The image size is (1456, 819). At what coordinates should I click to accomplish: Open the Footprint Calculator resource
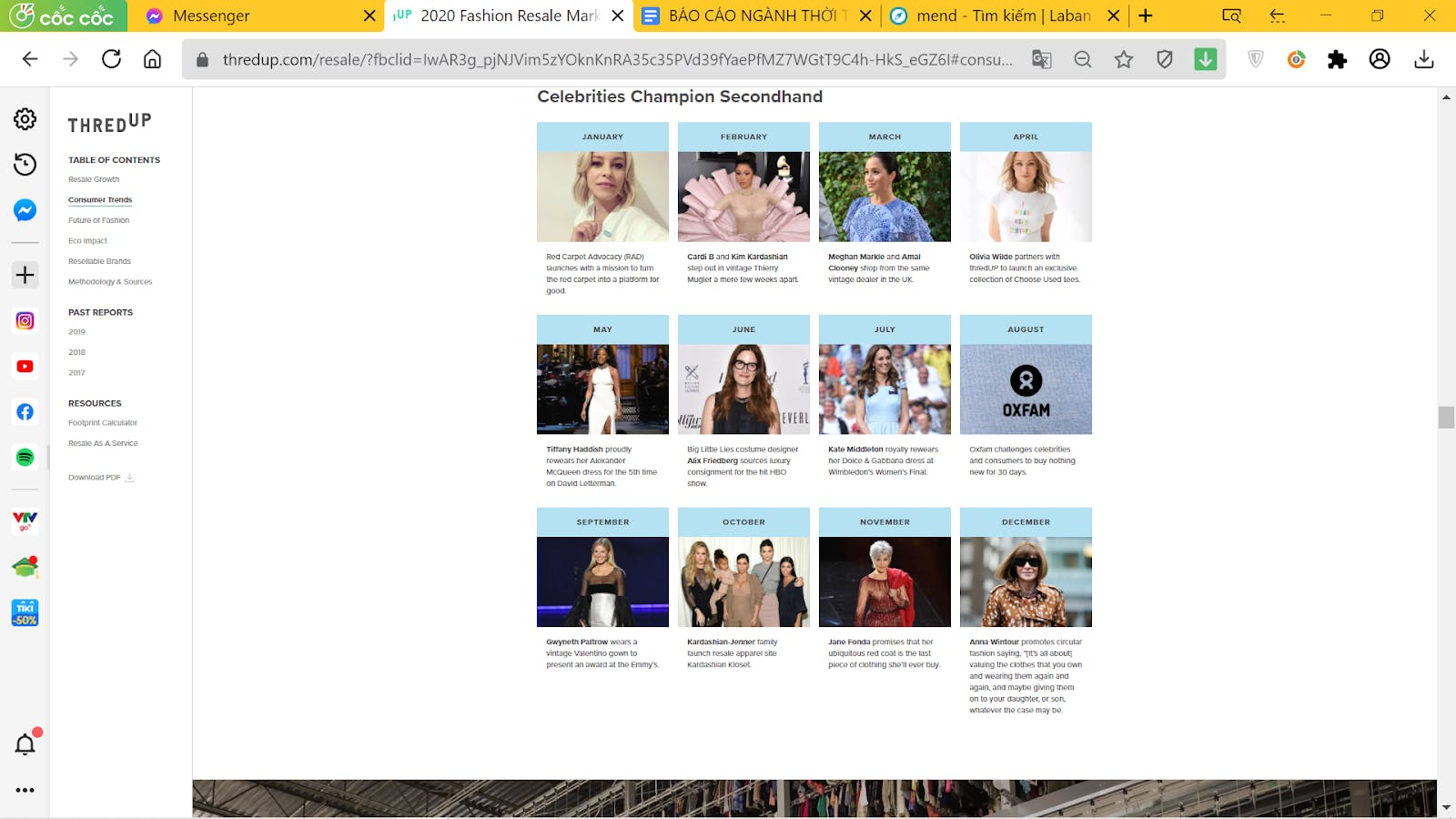coord(103,422)
